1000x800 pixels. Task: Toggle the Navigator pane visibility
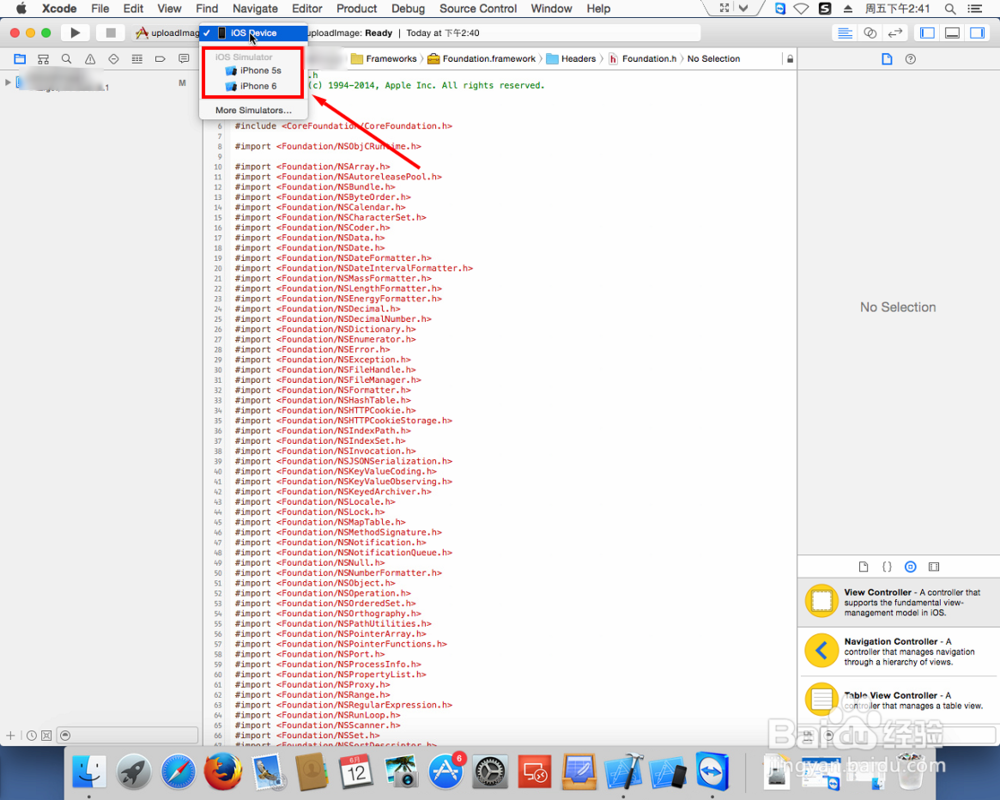point(927,33)
